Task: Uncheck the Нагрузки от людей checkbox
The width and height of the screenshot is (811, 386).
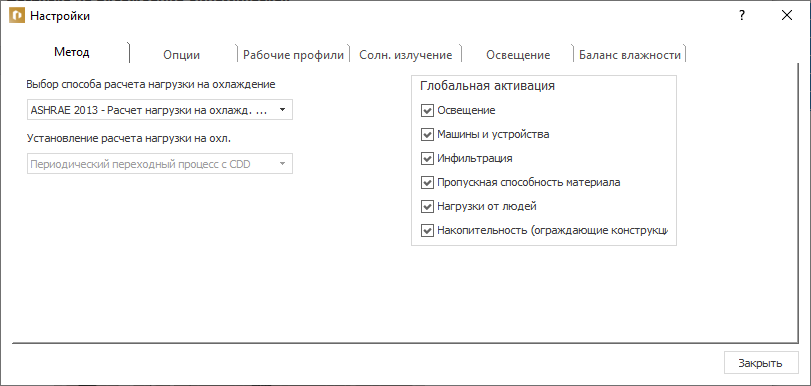Action: coord(427,206)
